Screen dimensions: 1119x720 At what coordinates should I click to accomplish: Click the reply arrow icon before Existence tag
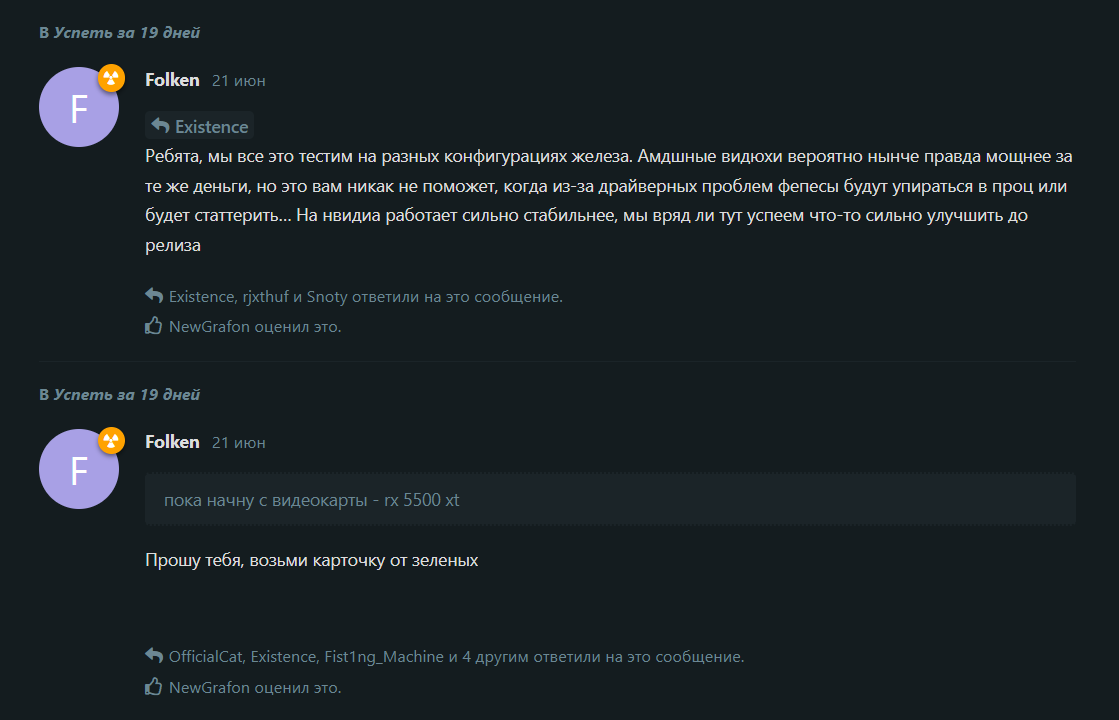point(161,126)
